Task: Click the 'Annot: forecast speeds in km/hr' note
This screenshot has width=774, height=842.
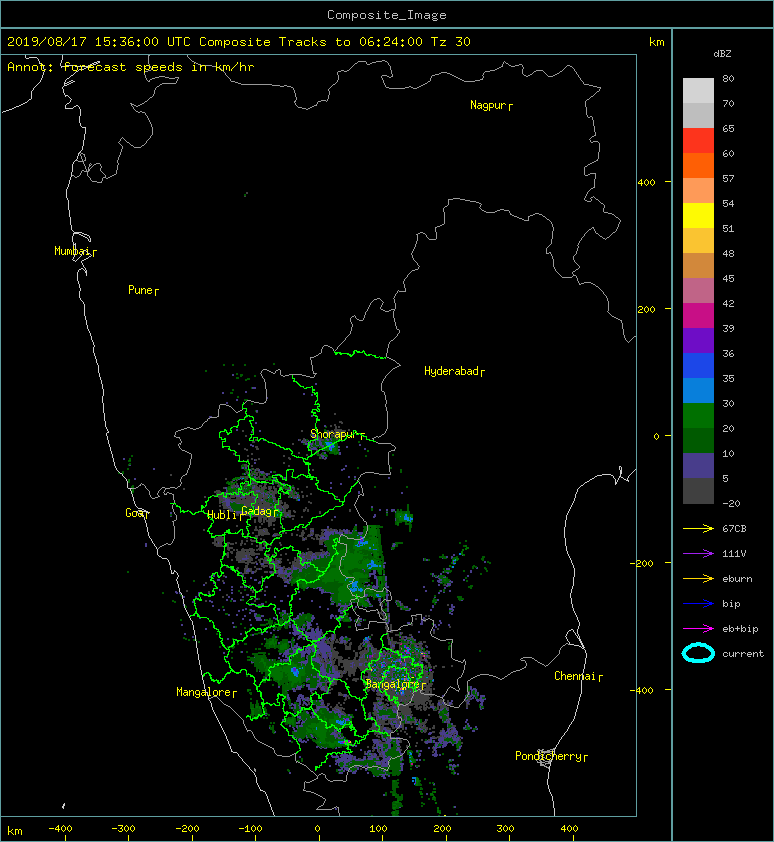Action: (x=131, y=67)
